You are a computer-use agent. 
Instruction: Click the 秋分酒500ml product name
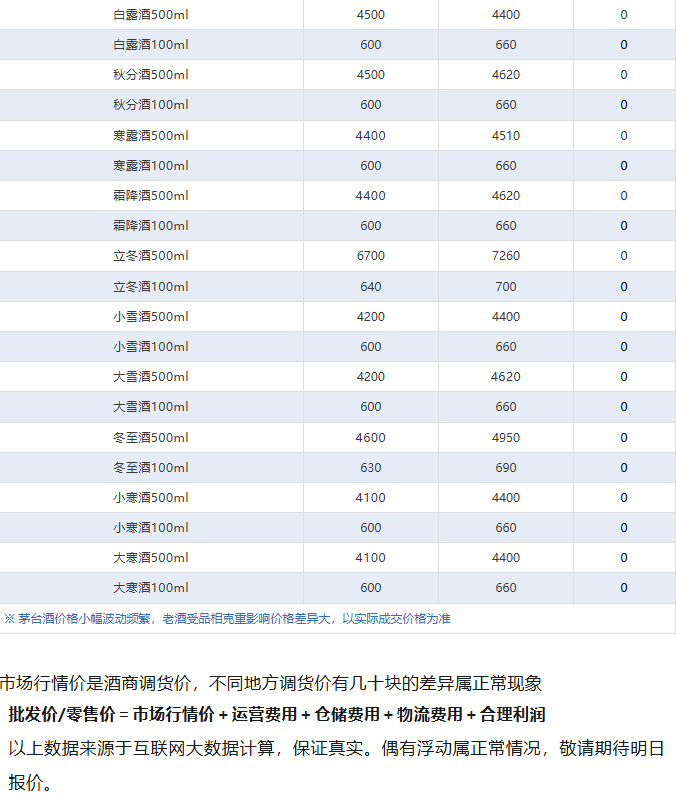point(151,75)
